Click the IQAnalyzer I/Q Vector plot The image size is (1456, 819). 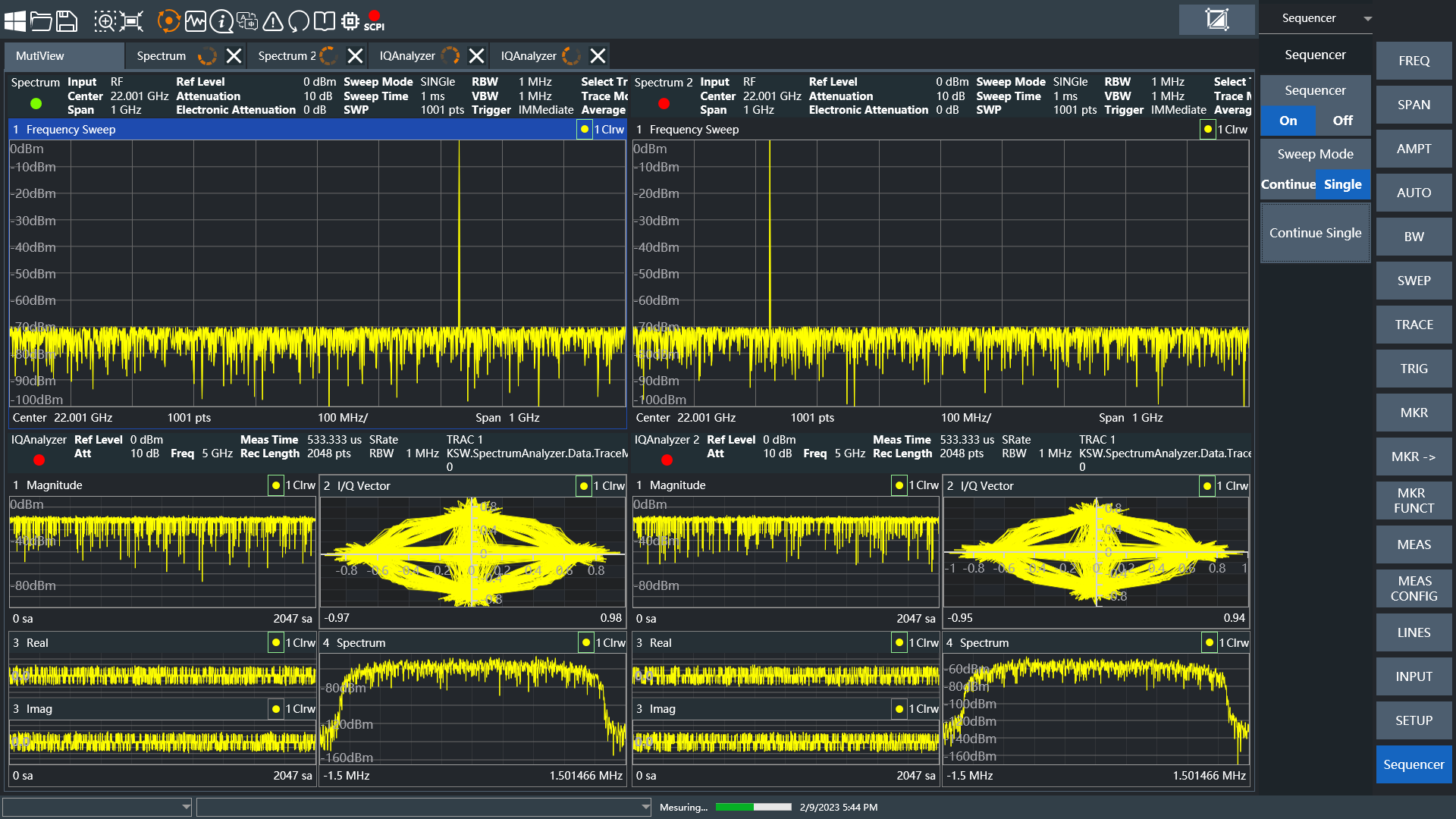click(x=472, y=552)
